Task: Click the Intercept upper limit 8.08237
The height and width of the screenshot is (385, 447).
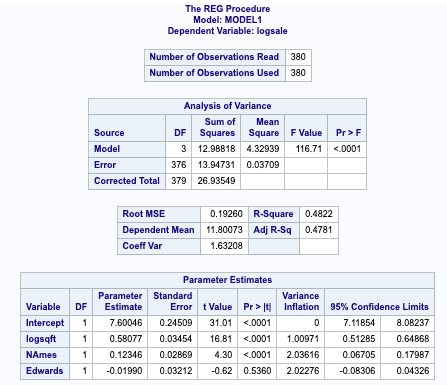Action: coord(413,323)
